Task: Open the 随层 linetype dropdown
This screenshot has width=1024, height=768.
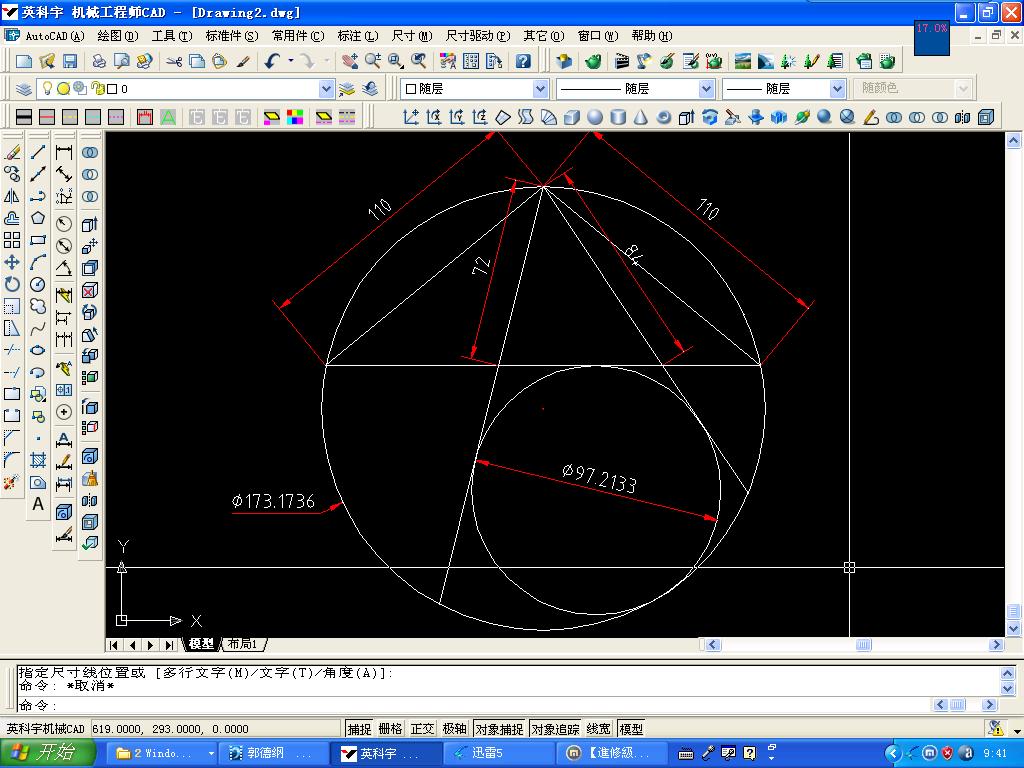Action: 706,89
